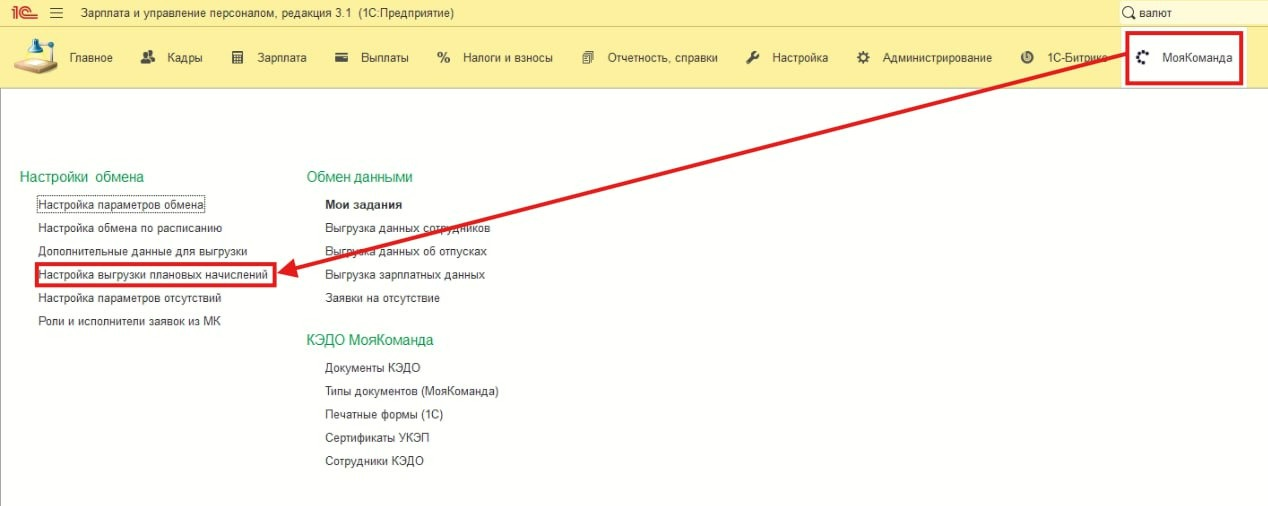1268x506 pixels.
Task: Click the 1С-Битрикс clock icon
Action: tap(1026, 57)
